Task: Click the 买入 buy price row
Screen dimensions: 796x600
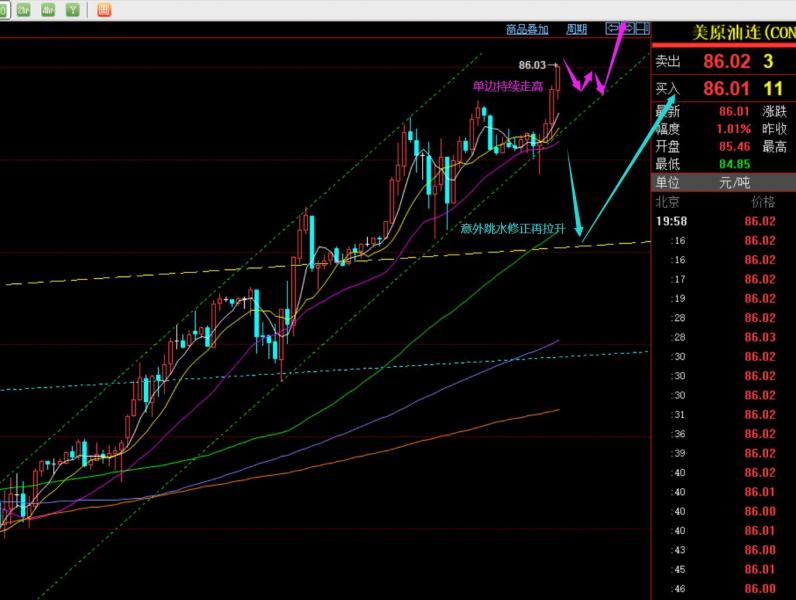Action: pos(722,88)
